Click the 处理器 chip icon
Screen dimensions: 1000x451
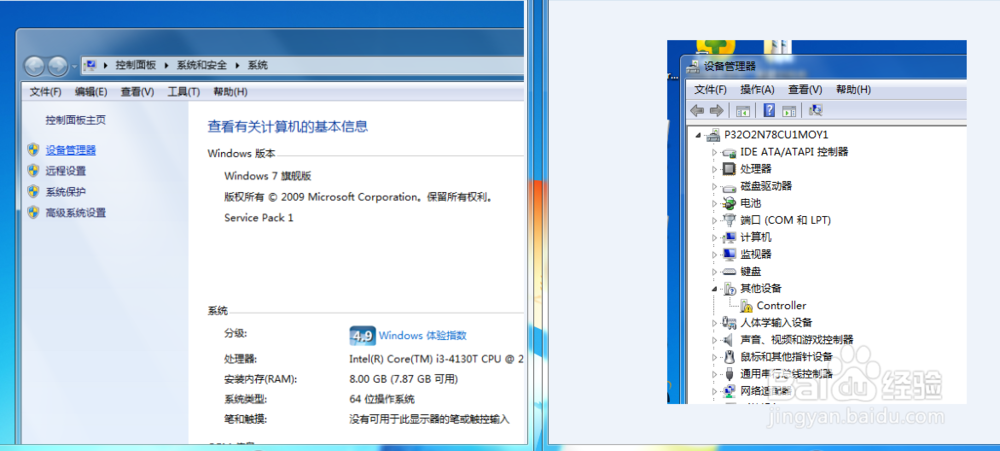729,169
